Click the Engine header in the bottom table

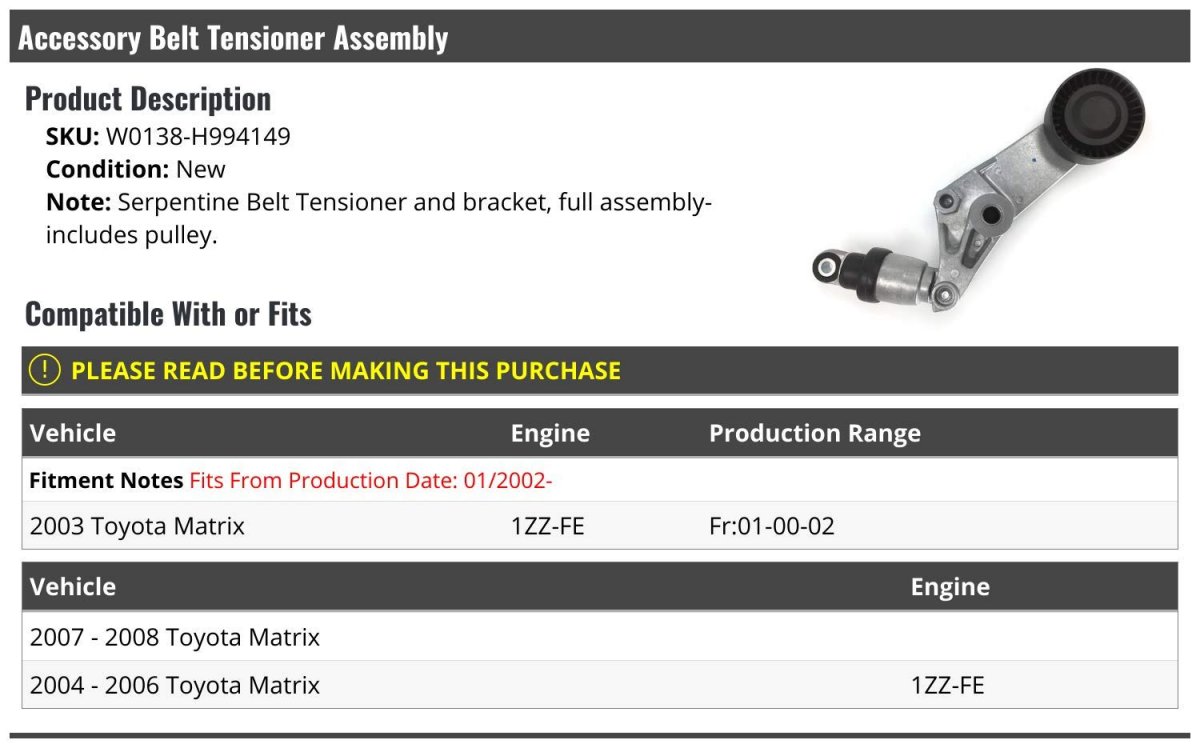pos(950,587)
